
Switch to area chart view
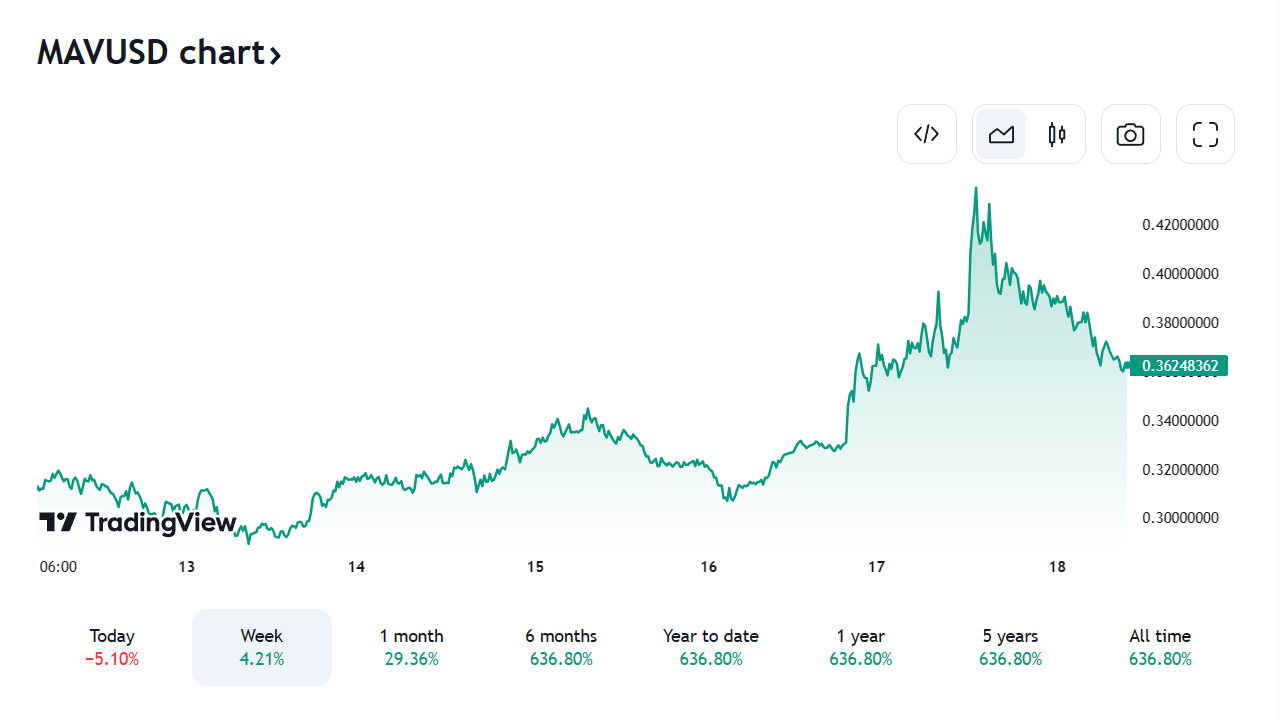point(1001,134)
